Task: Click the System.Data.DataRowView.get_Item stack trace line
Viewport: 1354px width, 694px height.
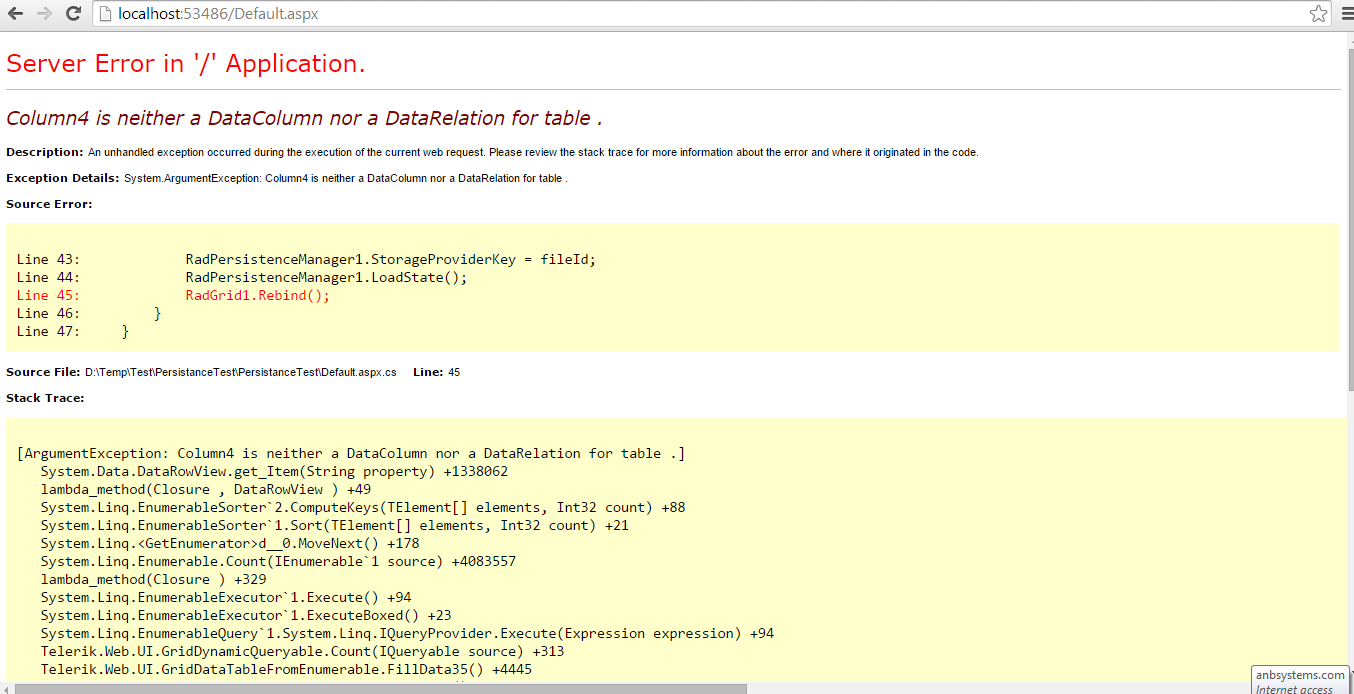Action: 274,471
